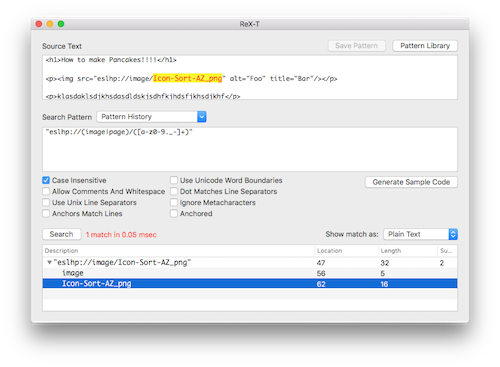Image resolution: width=500 pixels, height=367 pixels.
Task: Enable Allow Comments And Whitespace
Action: [46, 191]
